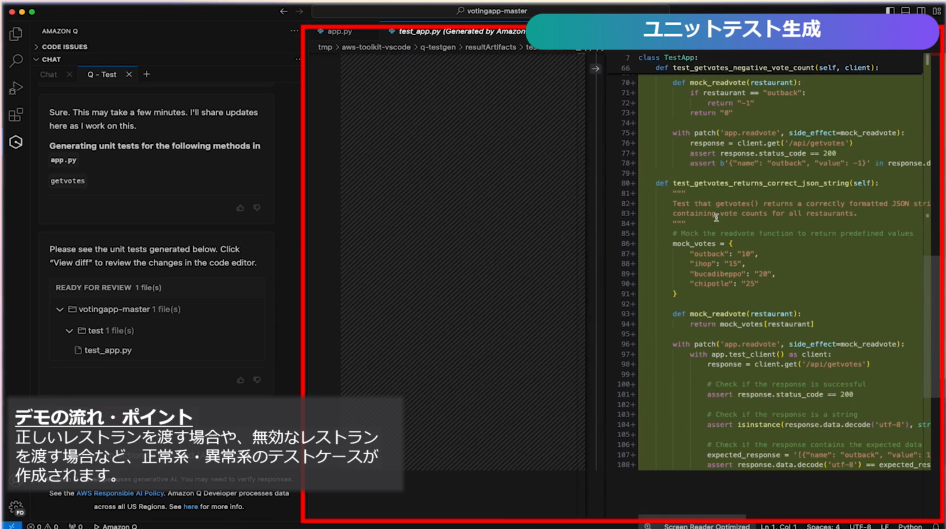Change indentation via Spaces: 4
Viewport: 946px width, 529px height.
coord(823,526)
